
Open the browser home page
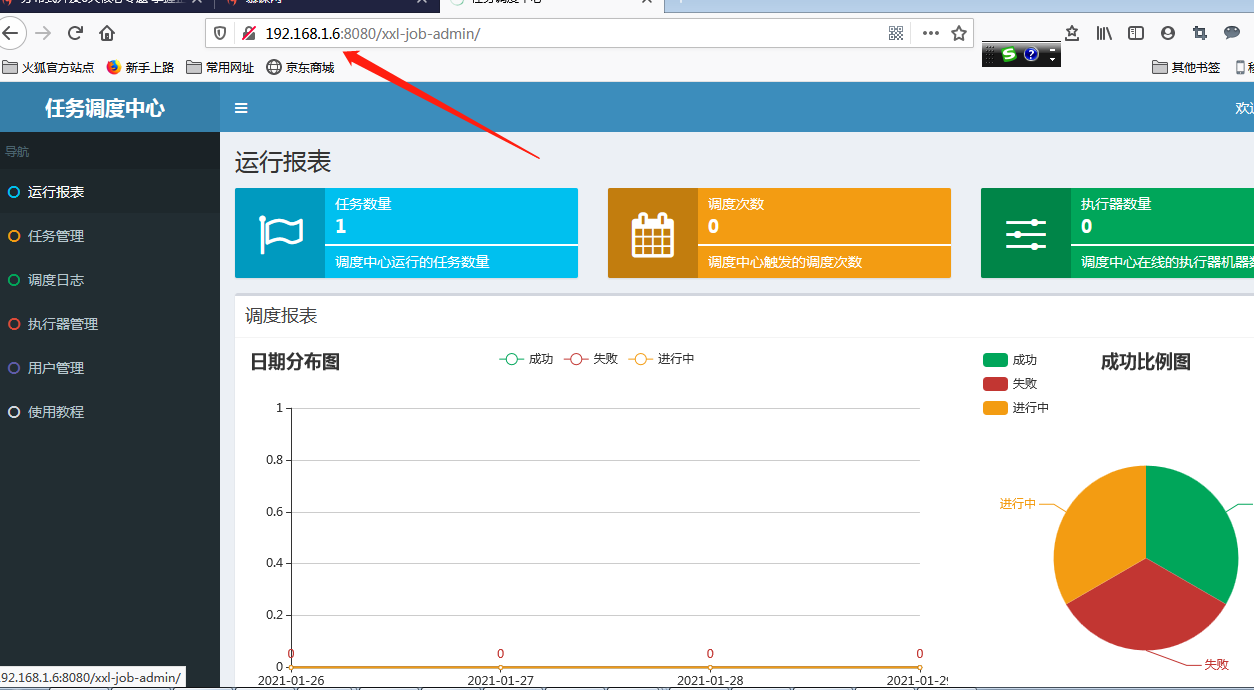pyautogui.click(x=107, y=33)
